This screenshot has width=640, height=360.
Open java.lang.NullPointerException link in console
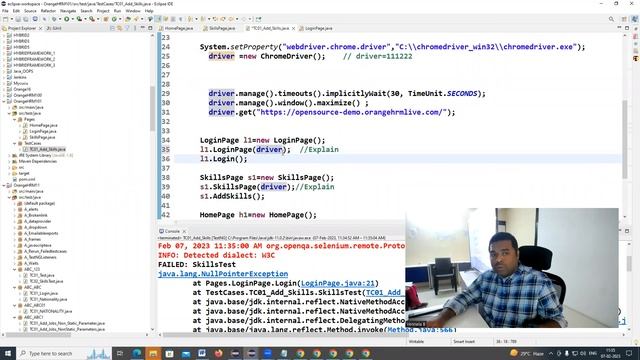pos(223,274)
